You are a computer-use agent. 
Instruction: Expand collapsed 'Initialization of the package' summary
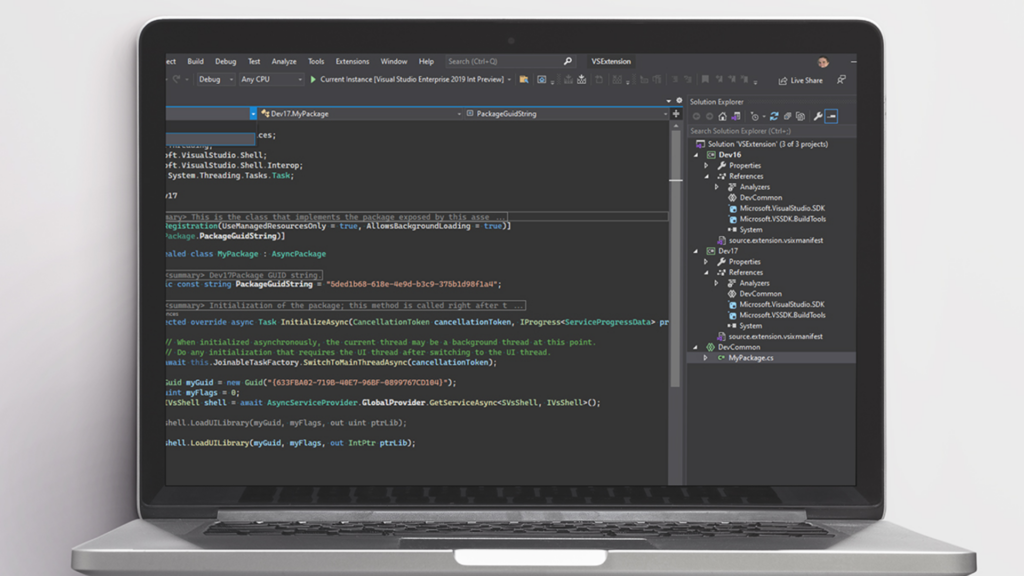[345, 305]
